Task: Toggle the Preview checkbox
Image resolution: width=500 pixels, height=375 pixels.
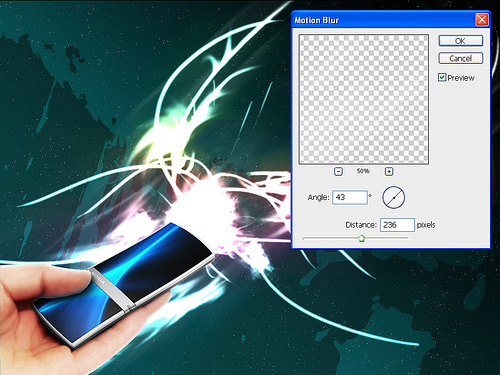Action: click(442, 78)
